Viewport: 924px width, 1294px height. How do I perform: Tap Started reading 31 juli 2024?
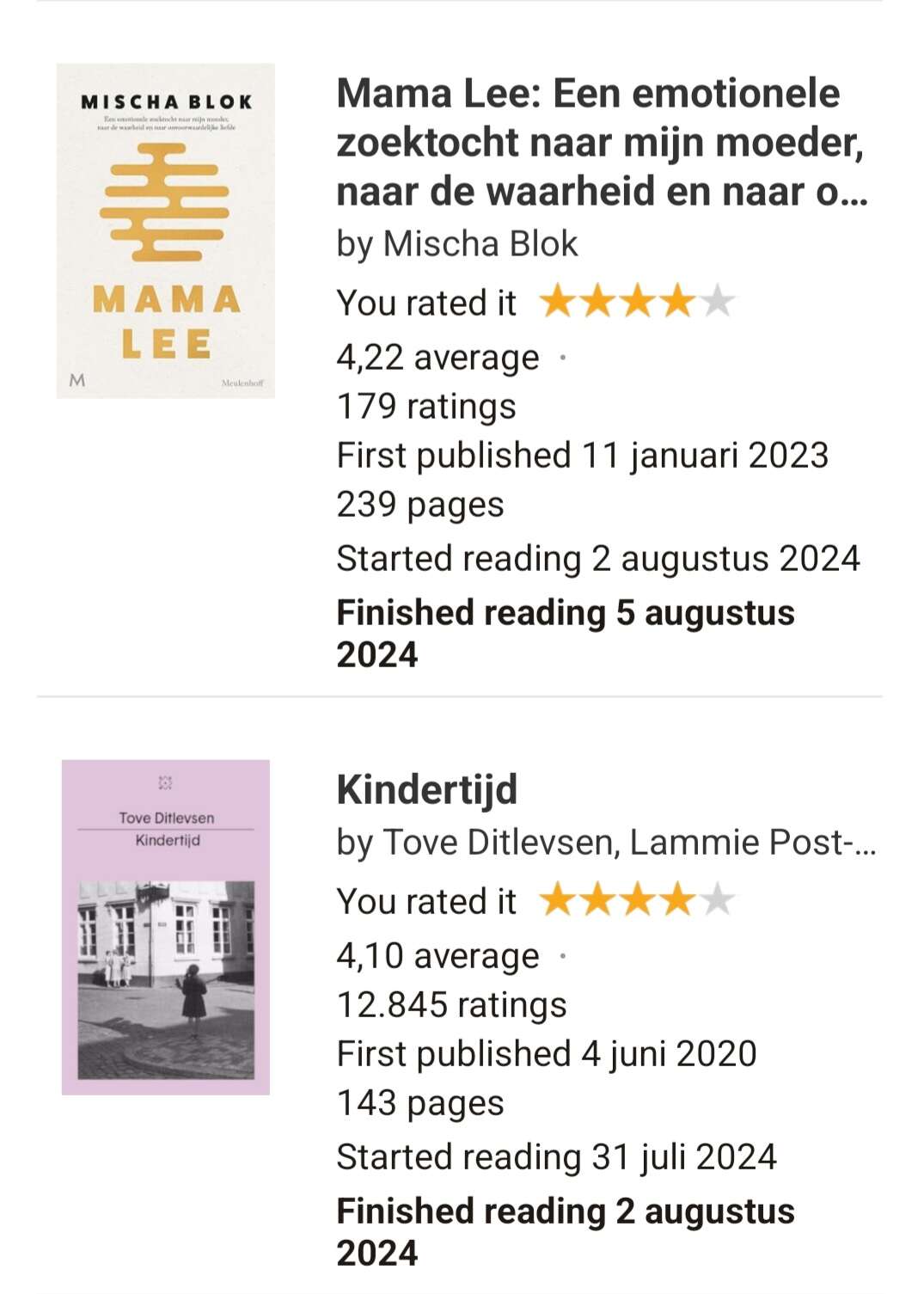click(557, 1157)
